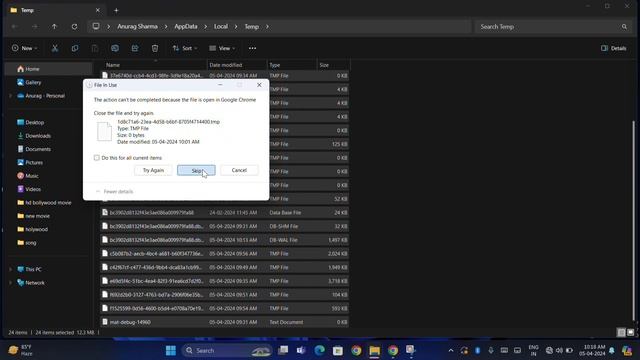Open the New dropdown
This screenshot has width=640, height=360.
tap(24, 48)
